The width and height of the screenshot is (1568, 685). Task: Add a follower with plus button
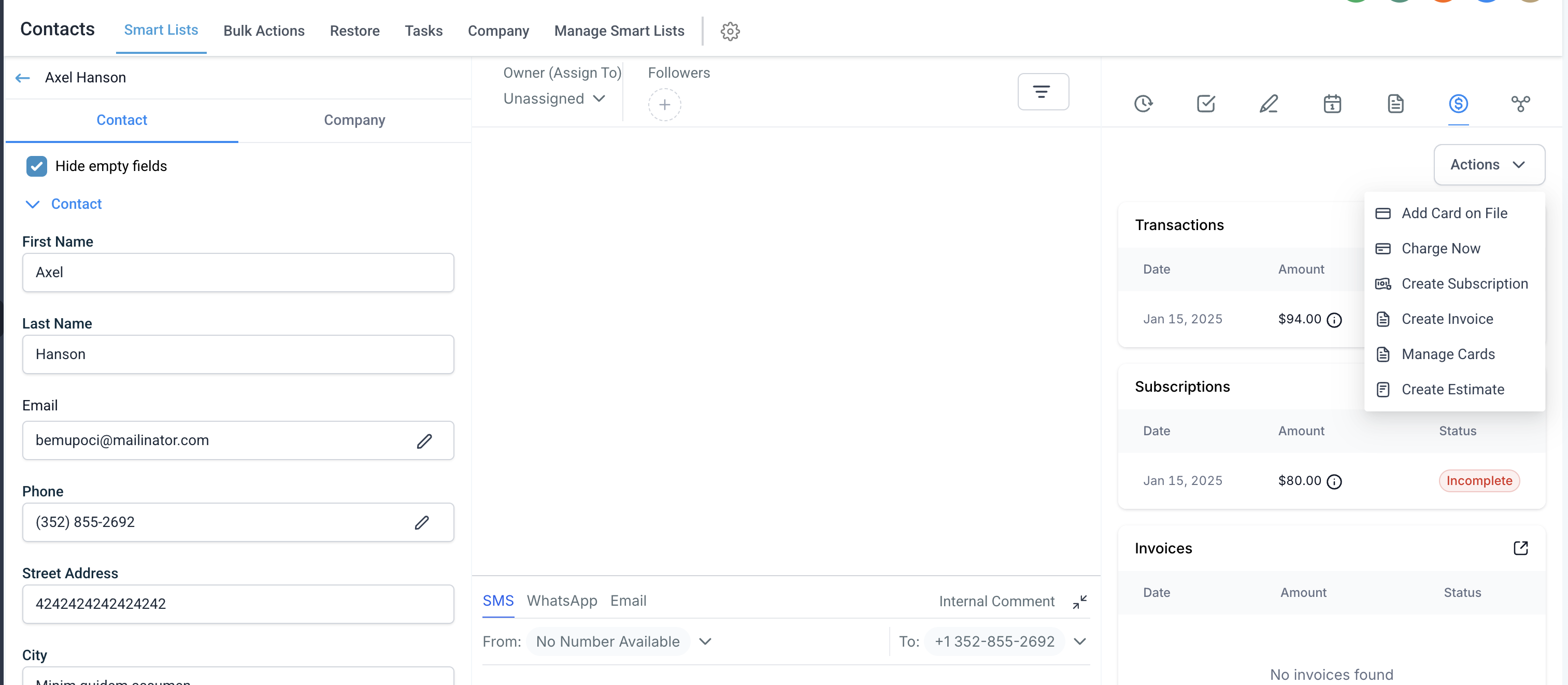(664, 105)
